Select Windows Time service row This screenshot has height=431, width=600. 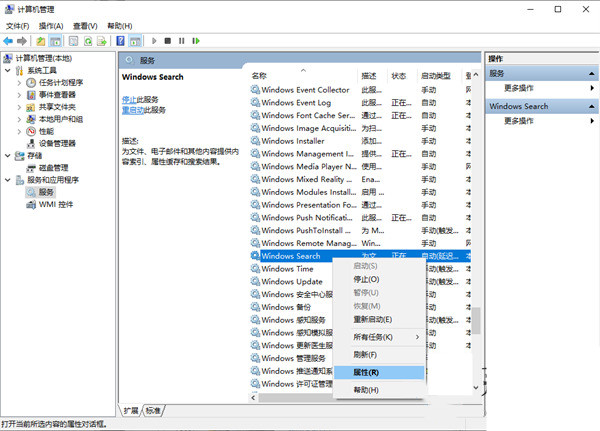(292, 269)
